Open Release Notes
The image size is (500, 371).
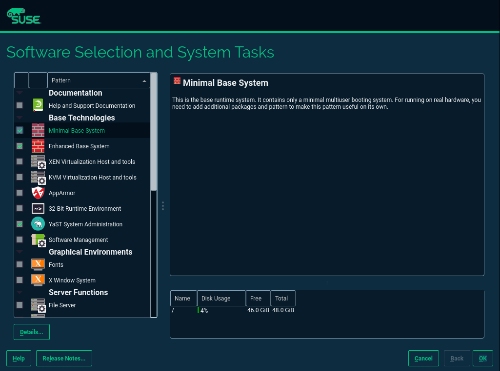(x=64, y=359)
